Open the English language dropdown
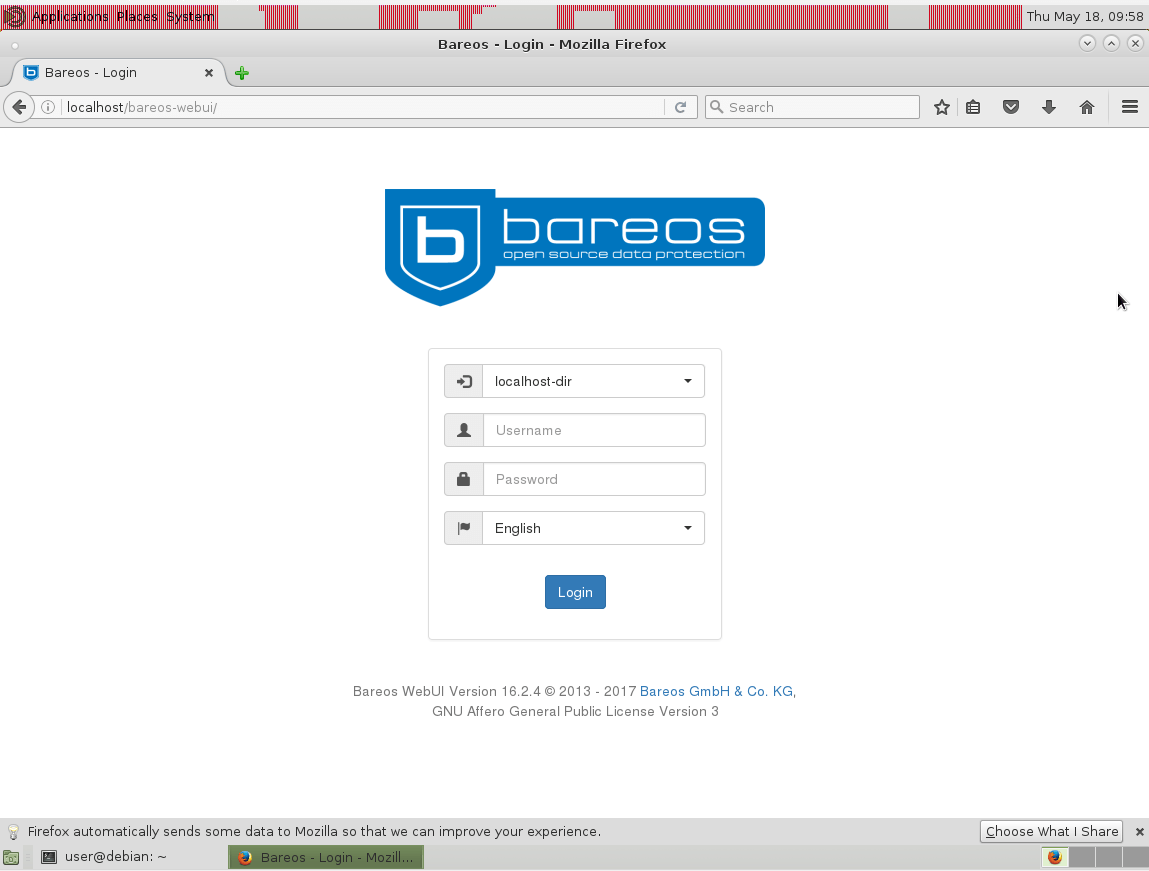 (x=594, y=528)
